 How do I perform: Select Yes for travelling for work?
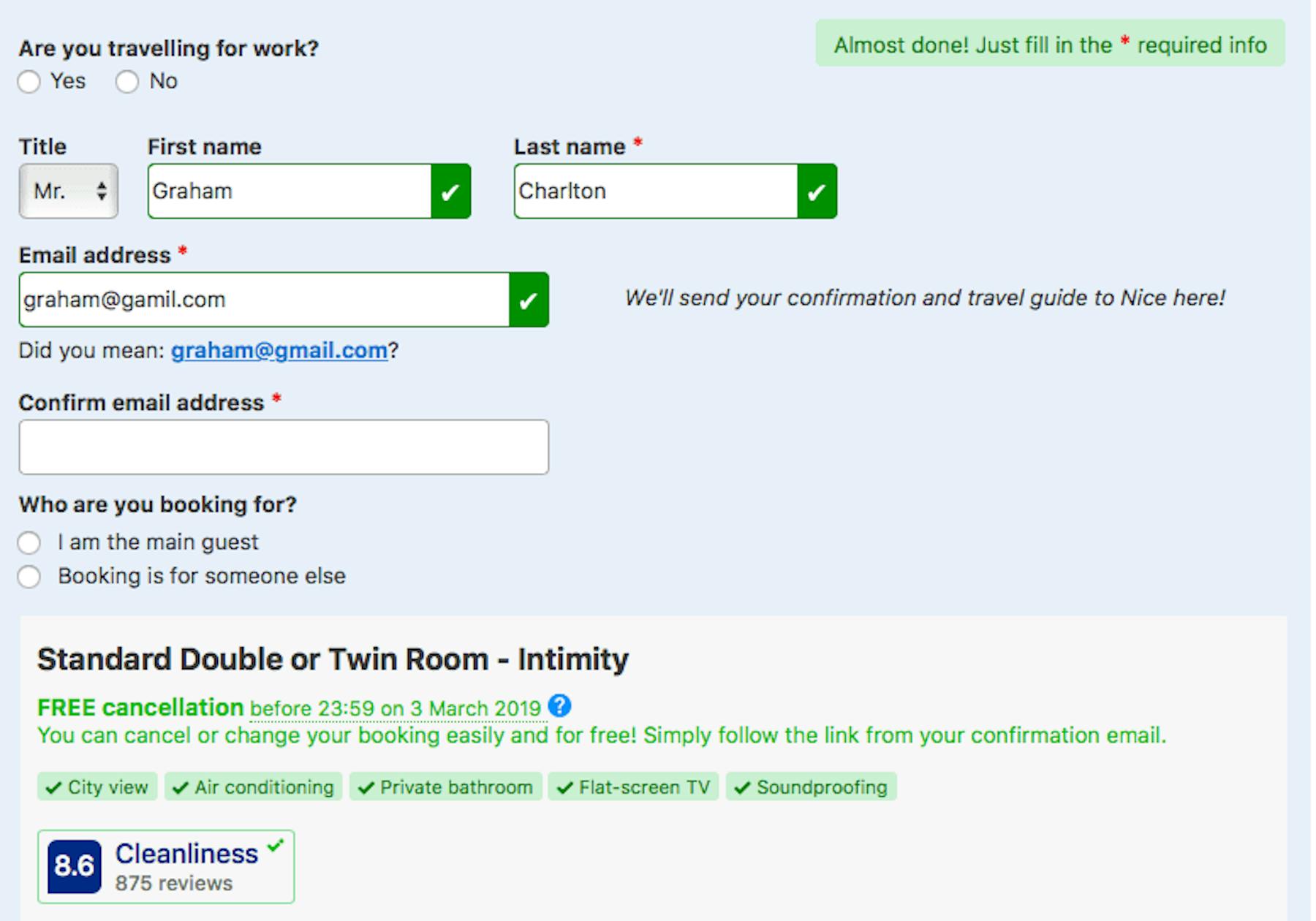[29, 82]
